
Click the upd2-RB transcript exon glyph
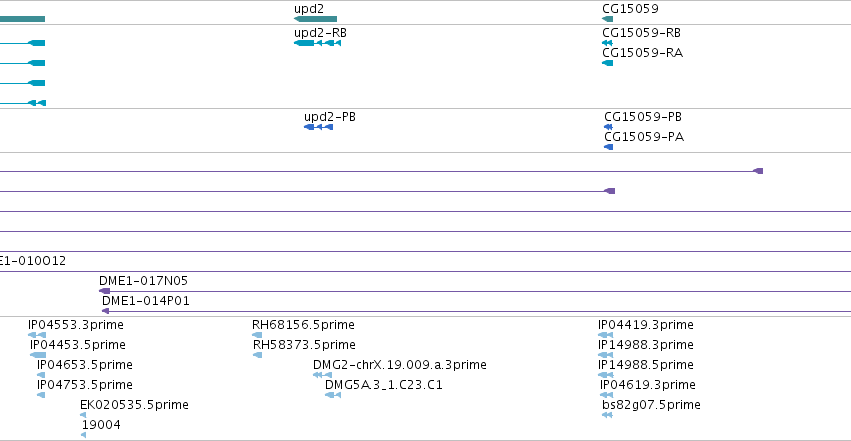(x=317, y=43)
